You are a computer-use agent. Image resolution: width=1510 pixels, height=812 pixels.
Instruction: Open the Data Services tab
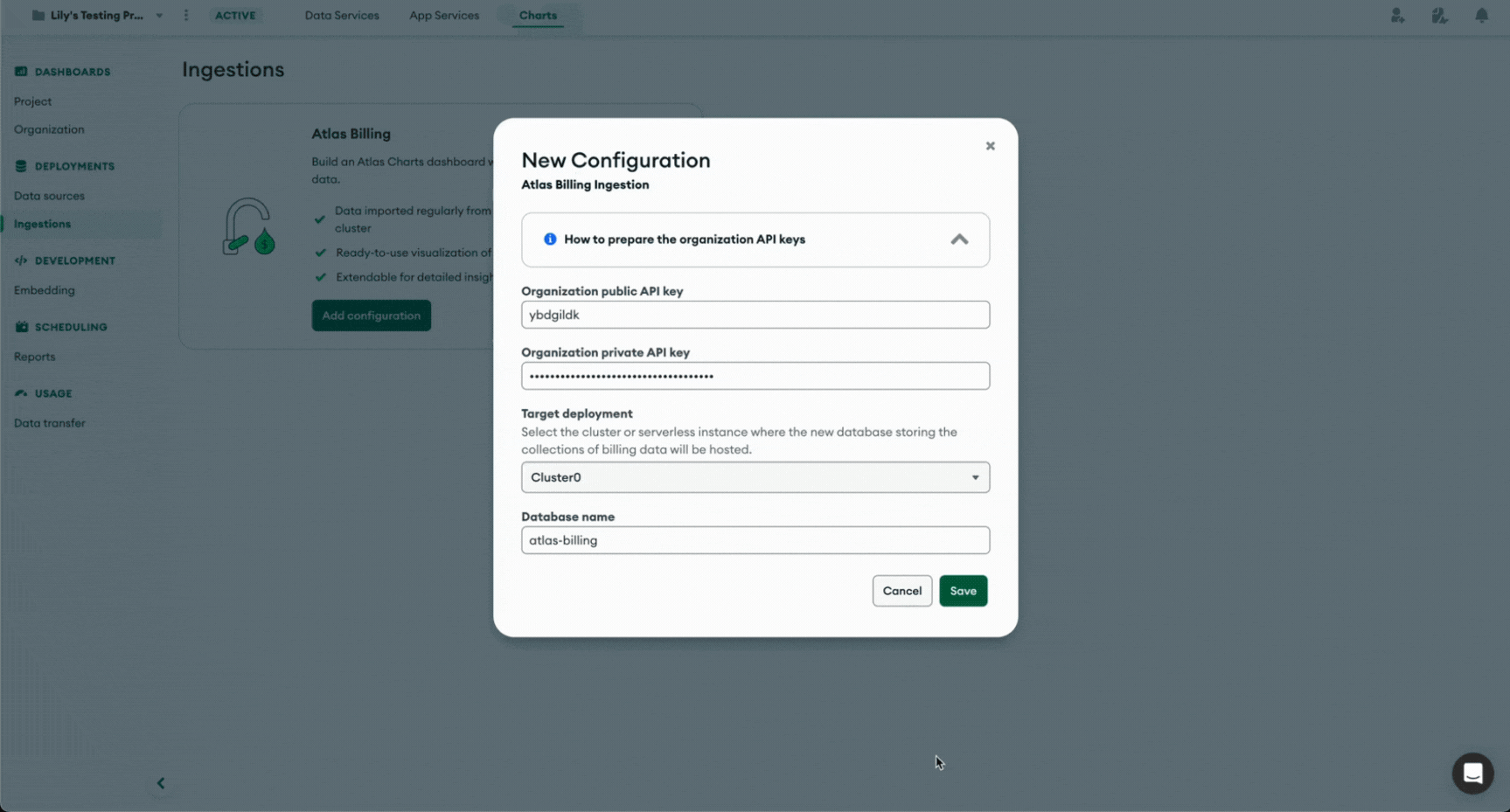coord(342,16)
